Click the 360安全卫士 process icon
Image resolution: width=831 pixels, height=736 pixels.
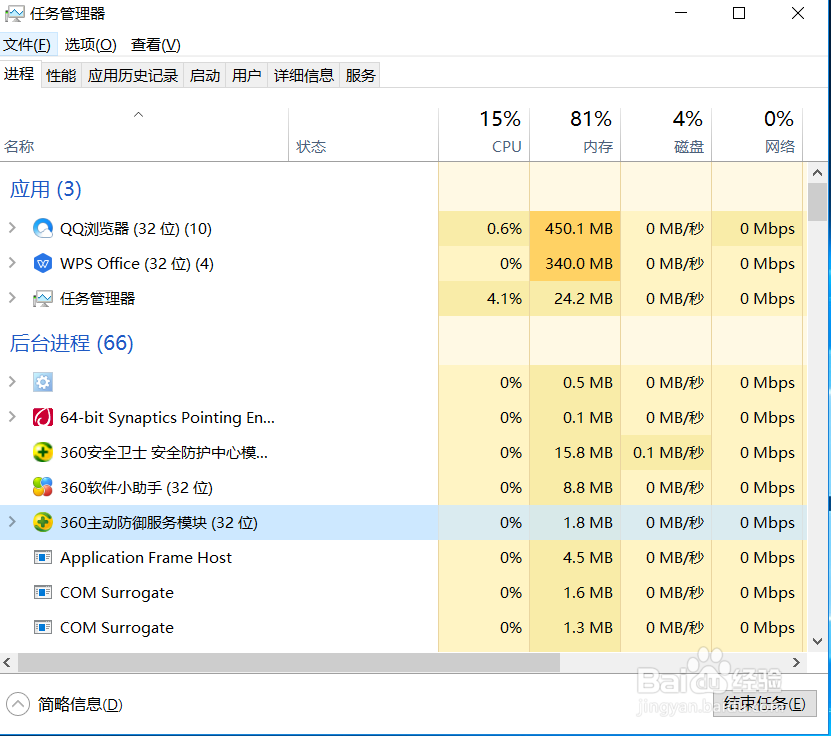pyautogui.click(x=42, y=452)
